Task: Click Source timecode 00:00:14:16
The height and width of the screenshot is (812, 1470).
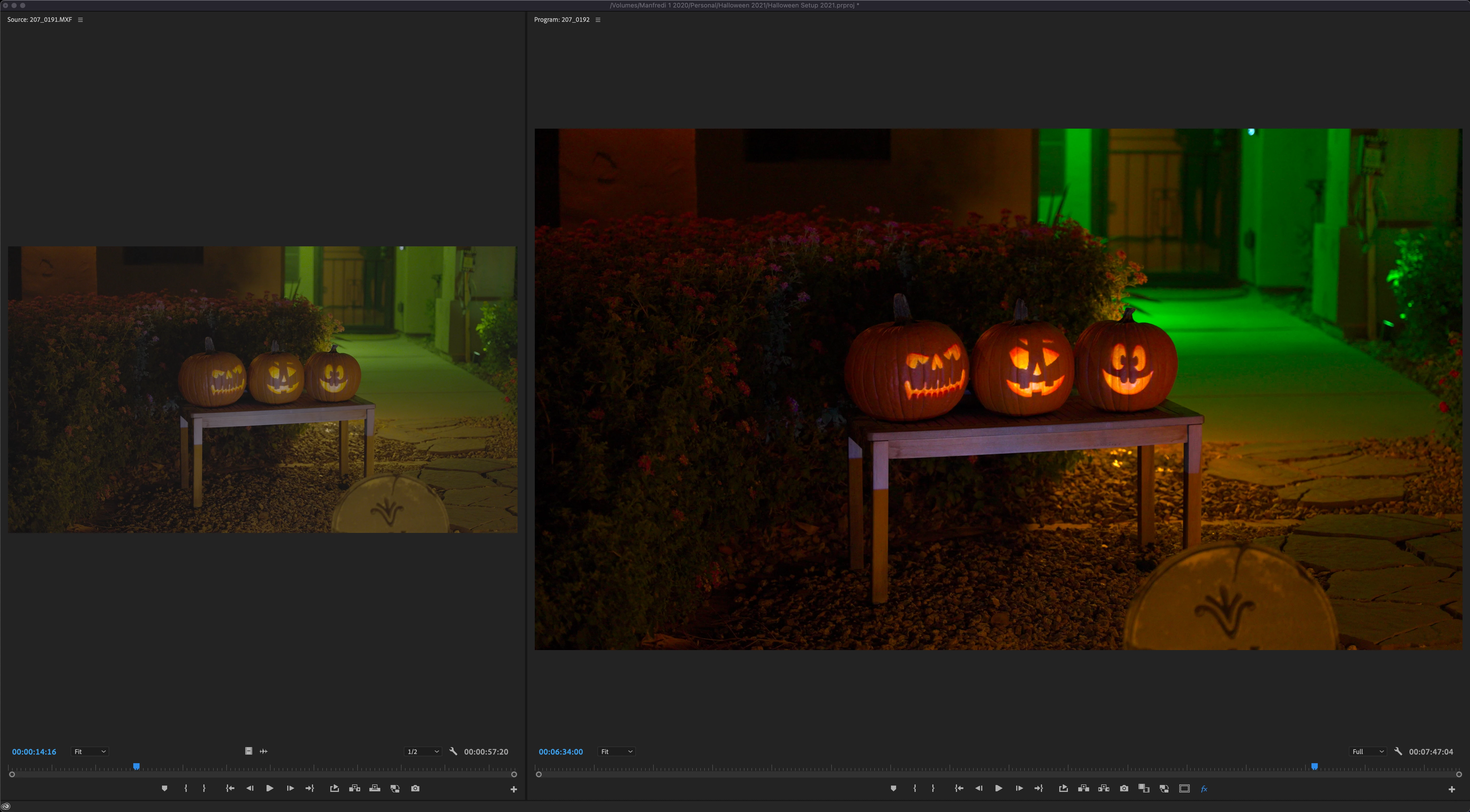Action: pyautogui.click(x=34, y=751)
